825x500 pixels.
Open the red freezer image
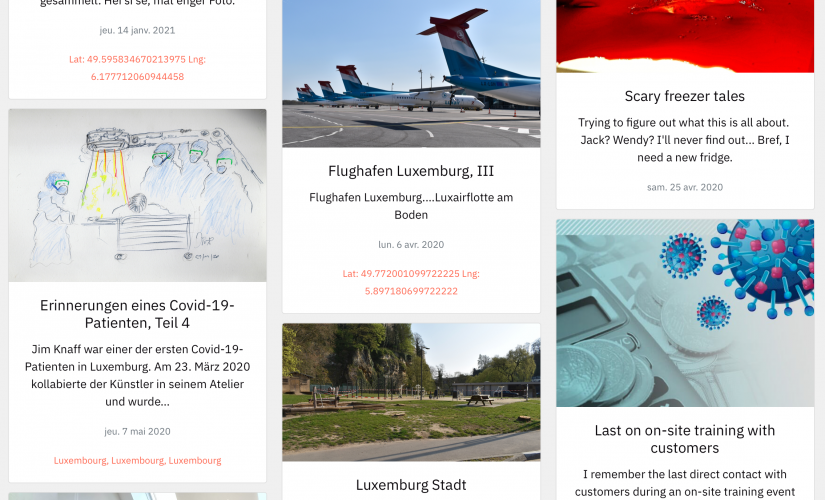pos(685,36)
